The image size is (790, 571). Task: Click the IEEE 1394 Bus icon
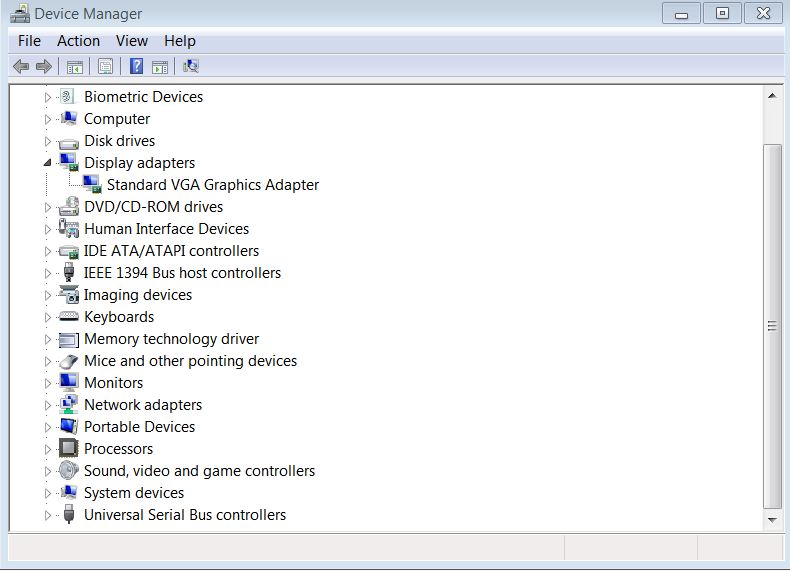tap(69, 272)
